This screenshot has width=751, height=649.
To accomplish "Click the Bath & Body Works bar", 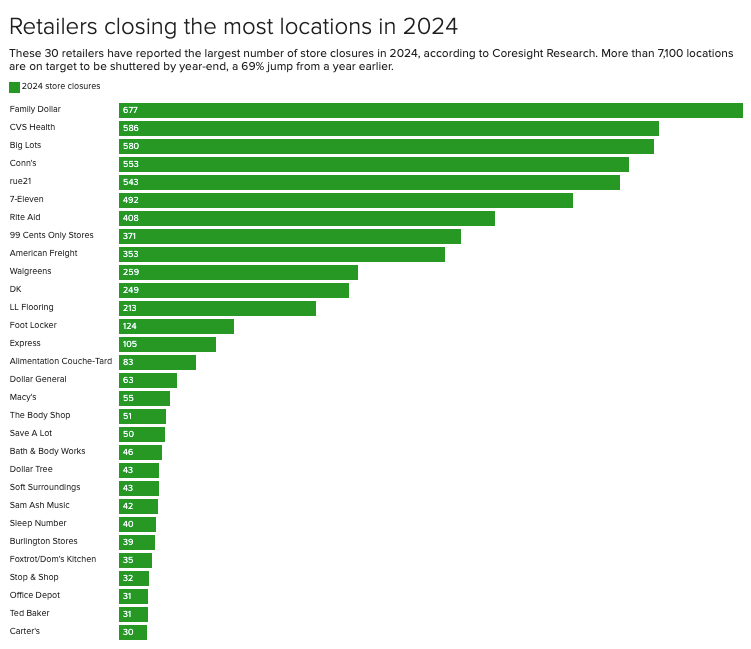I will click(140, 452).
